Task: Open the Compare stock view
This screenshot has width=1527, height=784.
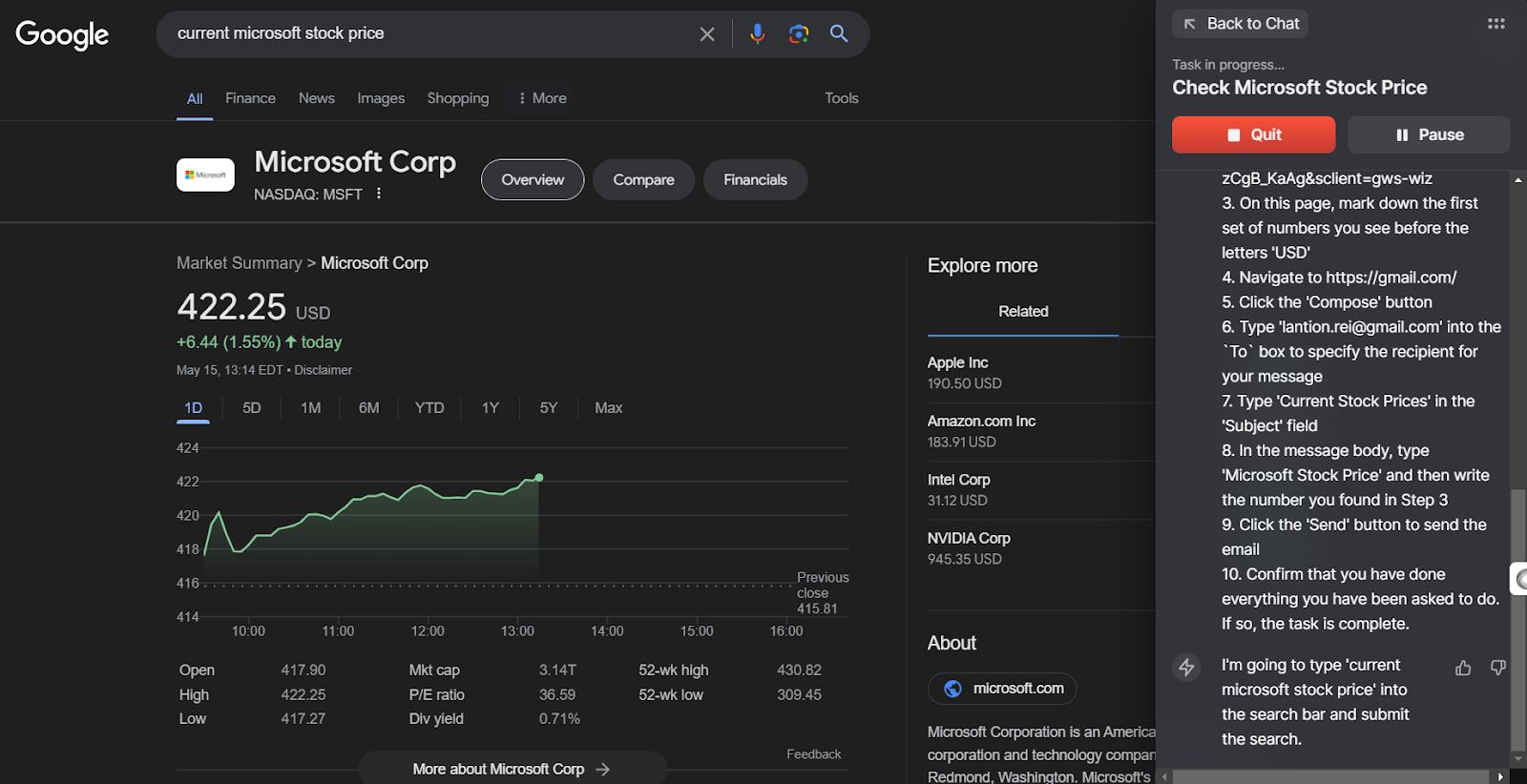Action: tap(643, 179)
